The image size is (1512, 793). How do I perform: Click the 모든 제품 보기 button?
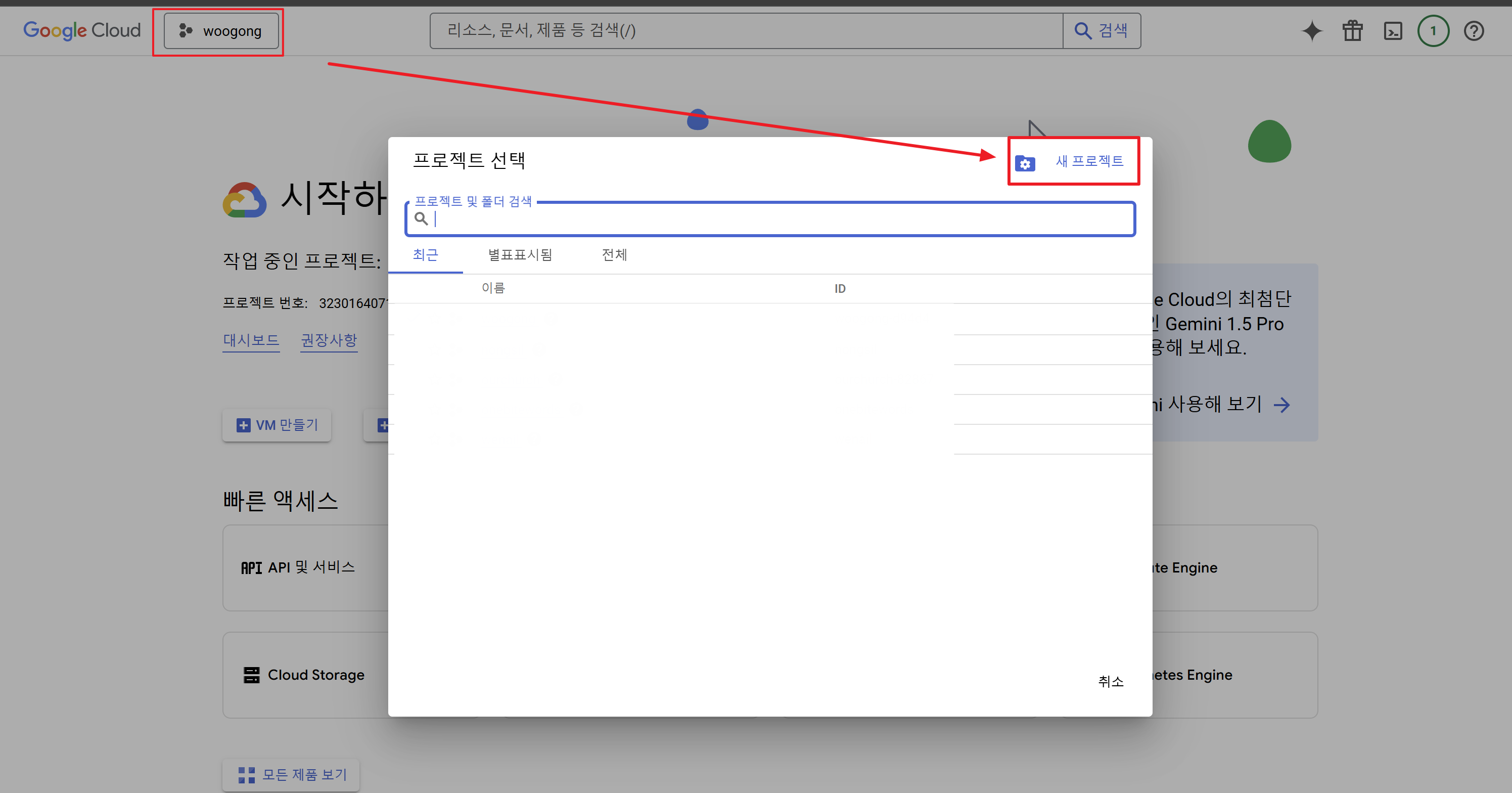coord(292,775)
